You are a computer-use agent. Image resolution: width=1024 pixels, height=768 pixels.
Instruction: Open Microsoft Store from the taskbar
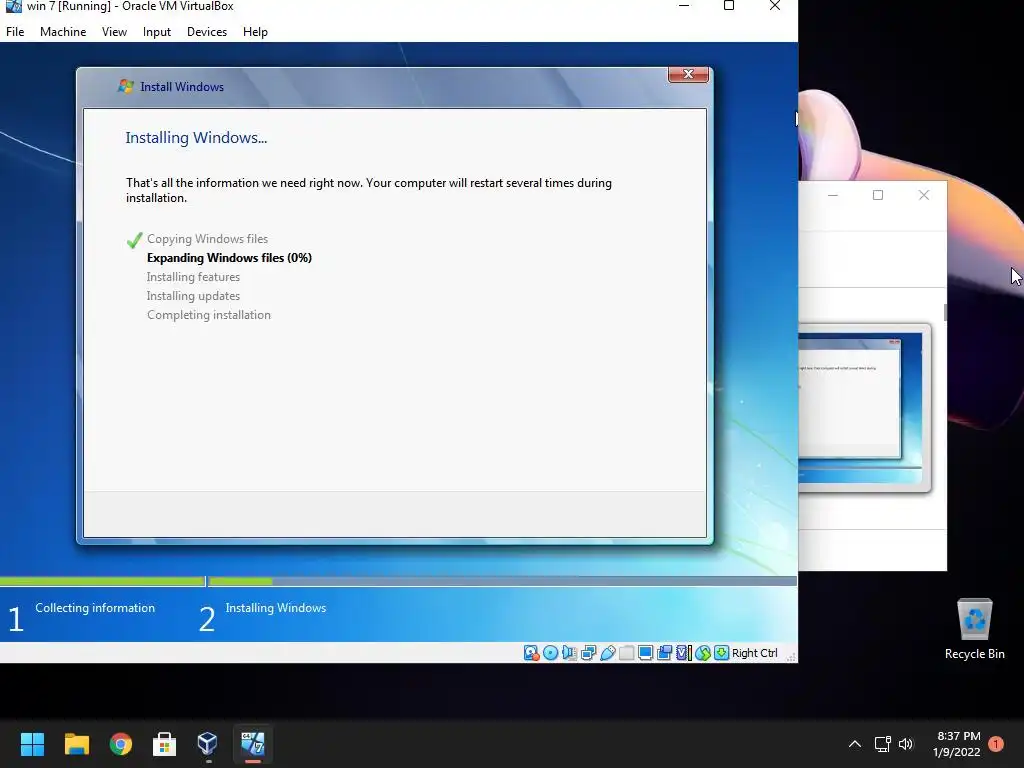(164, 744)
